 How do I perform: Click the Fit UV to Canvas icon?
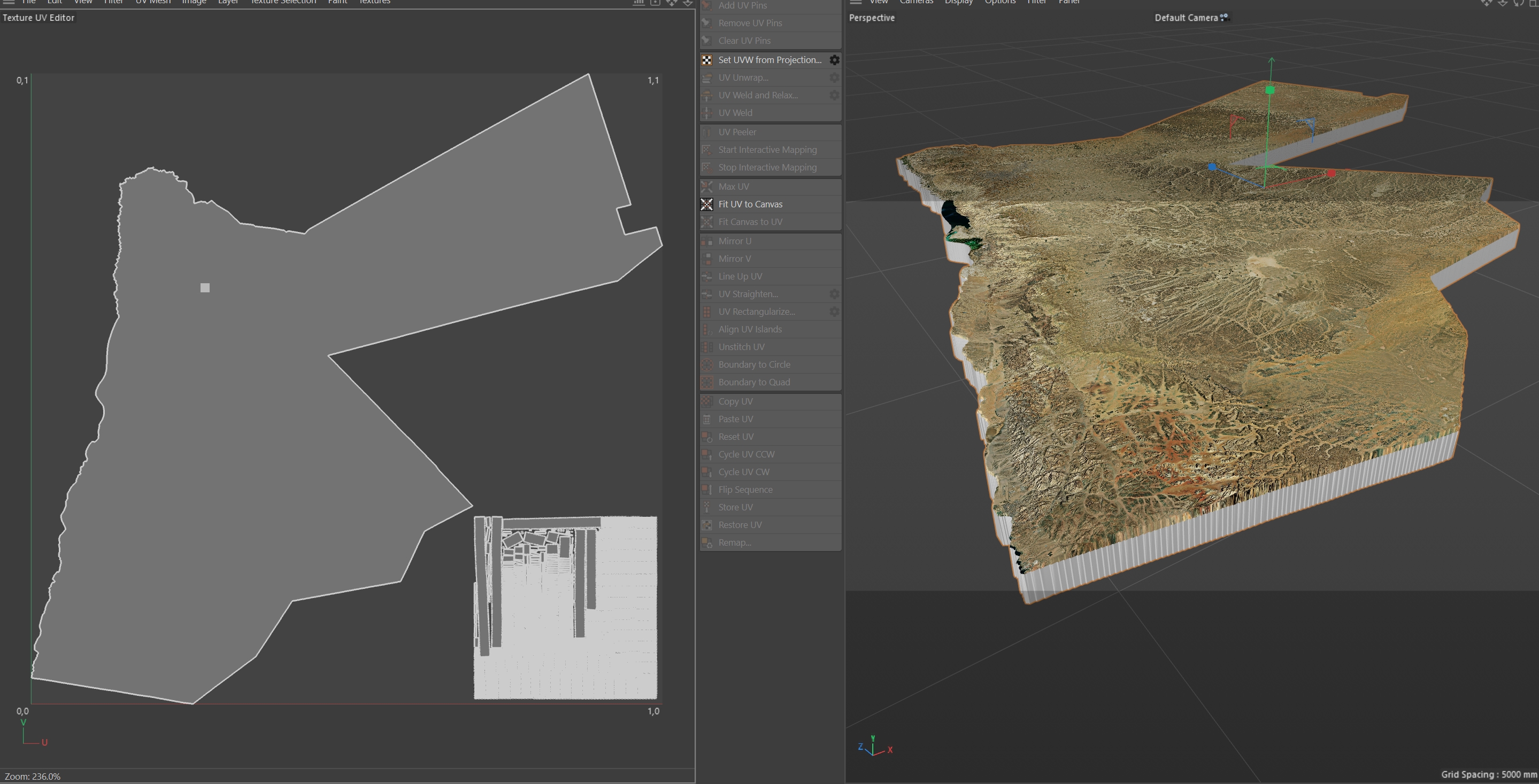[707, 204]
